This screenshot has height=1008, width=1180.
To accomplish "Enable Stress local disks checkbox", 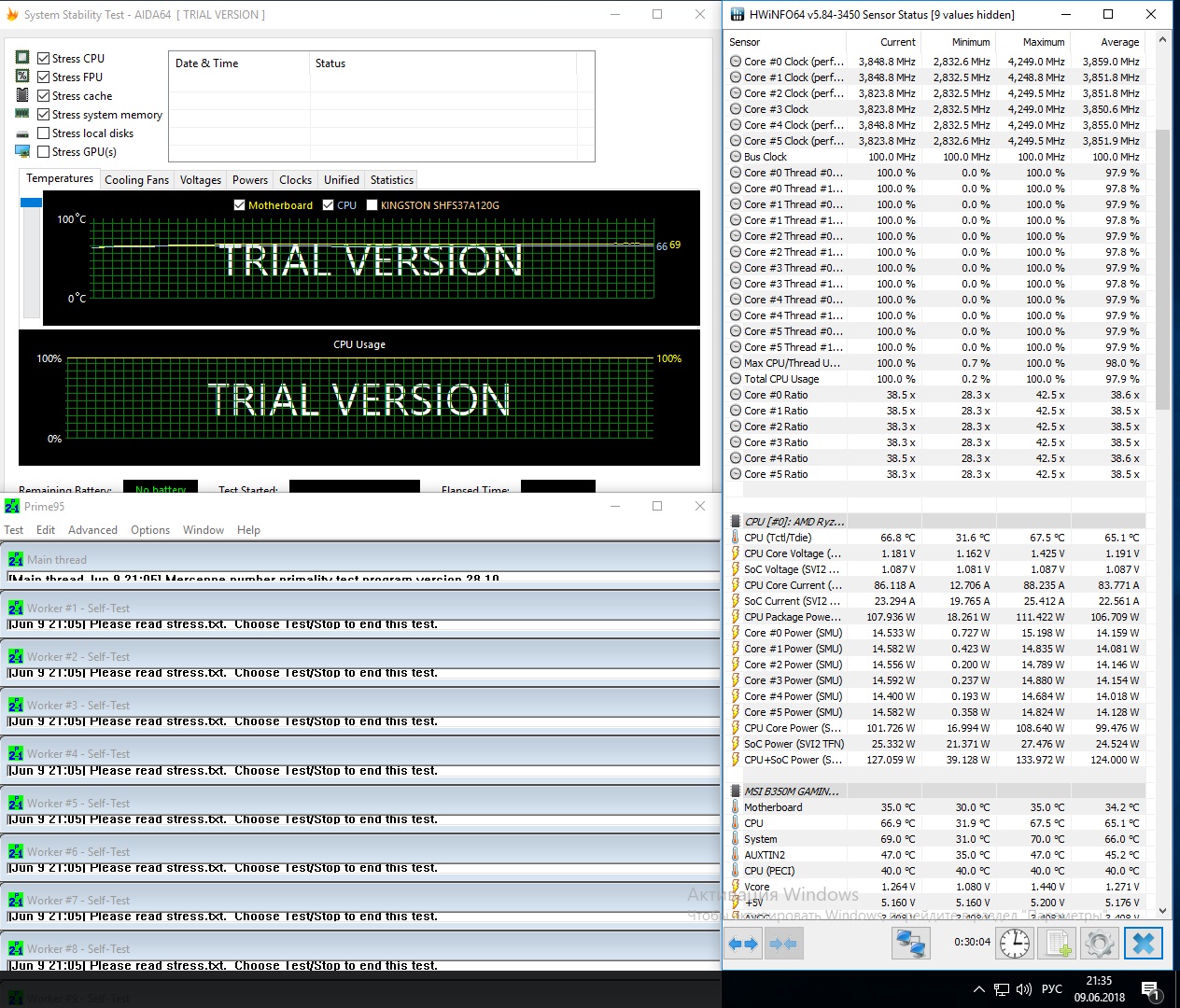I will tap(43, 133).
